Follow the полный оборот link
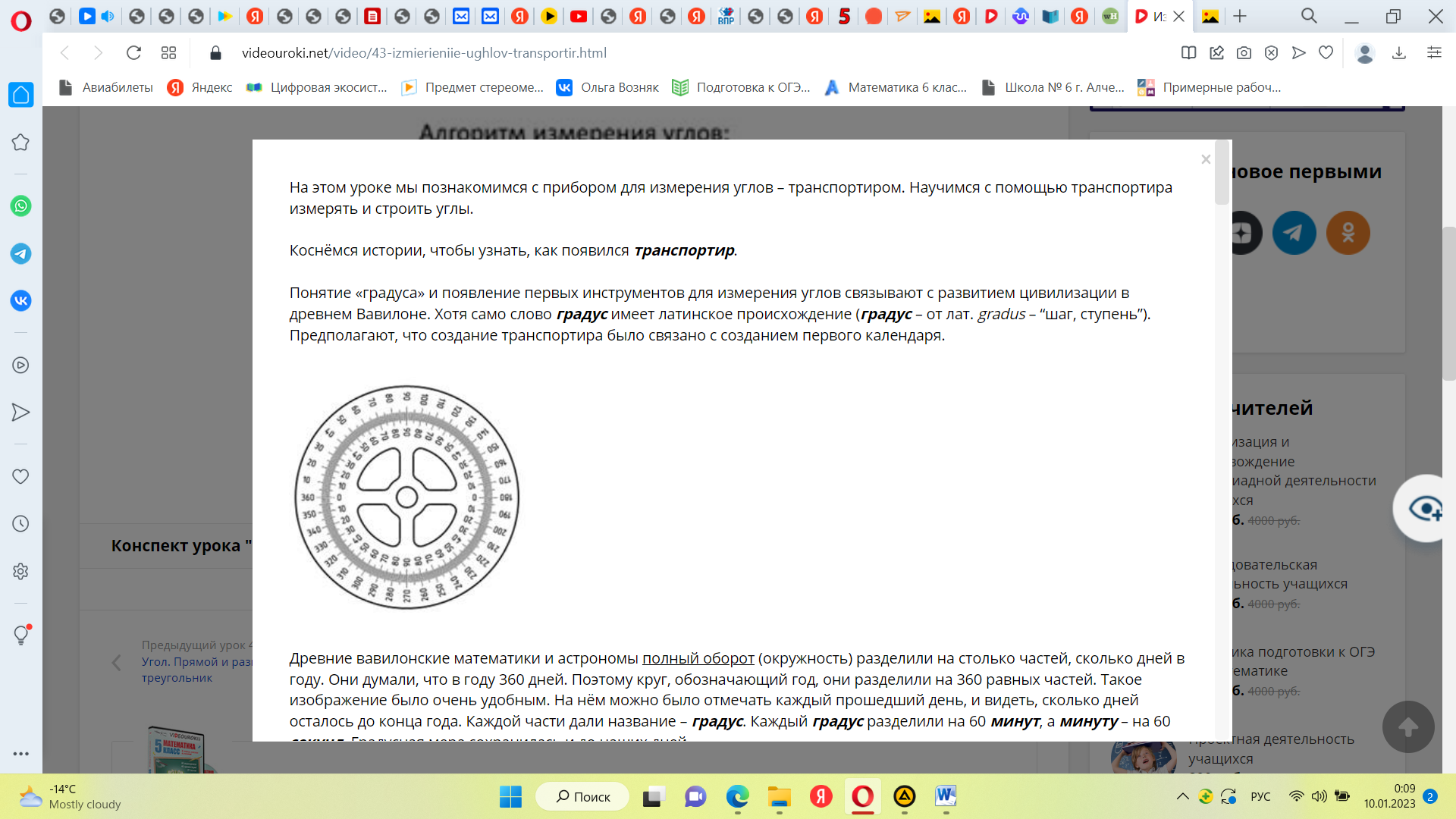 pyautogui.click(x=698, y=658)
